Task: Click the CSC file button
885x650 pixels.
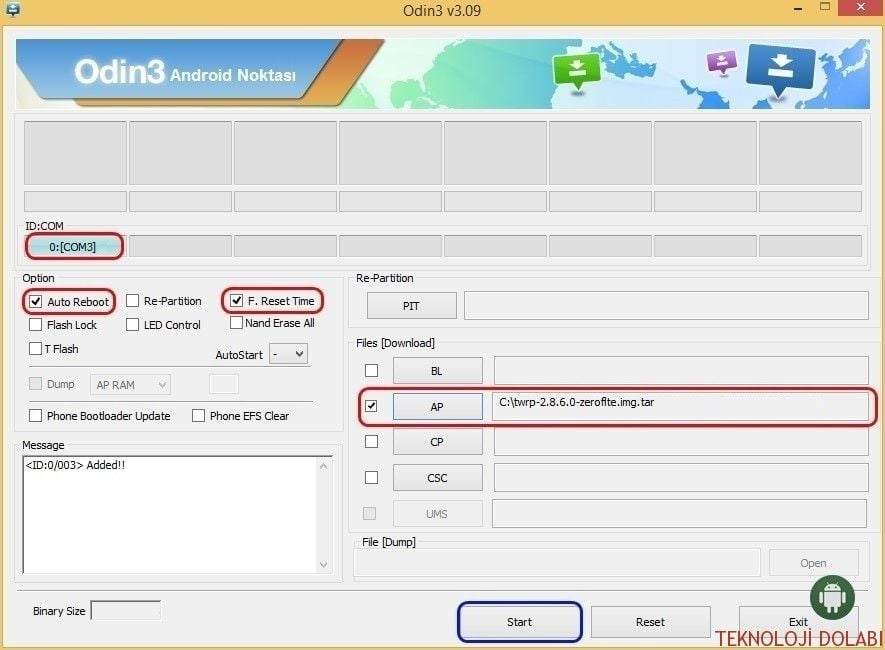Action: 437,478
